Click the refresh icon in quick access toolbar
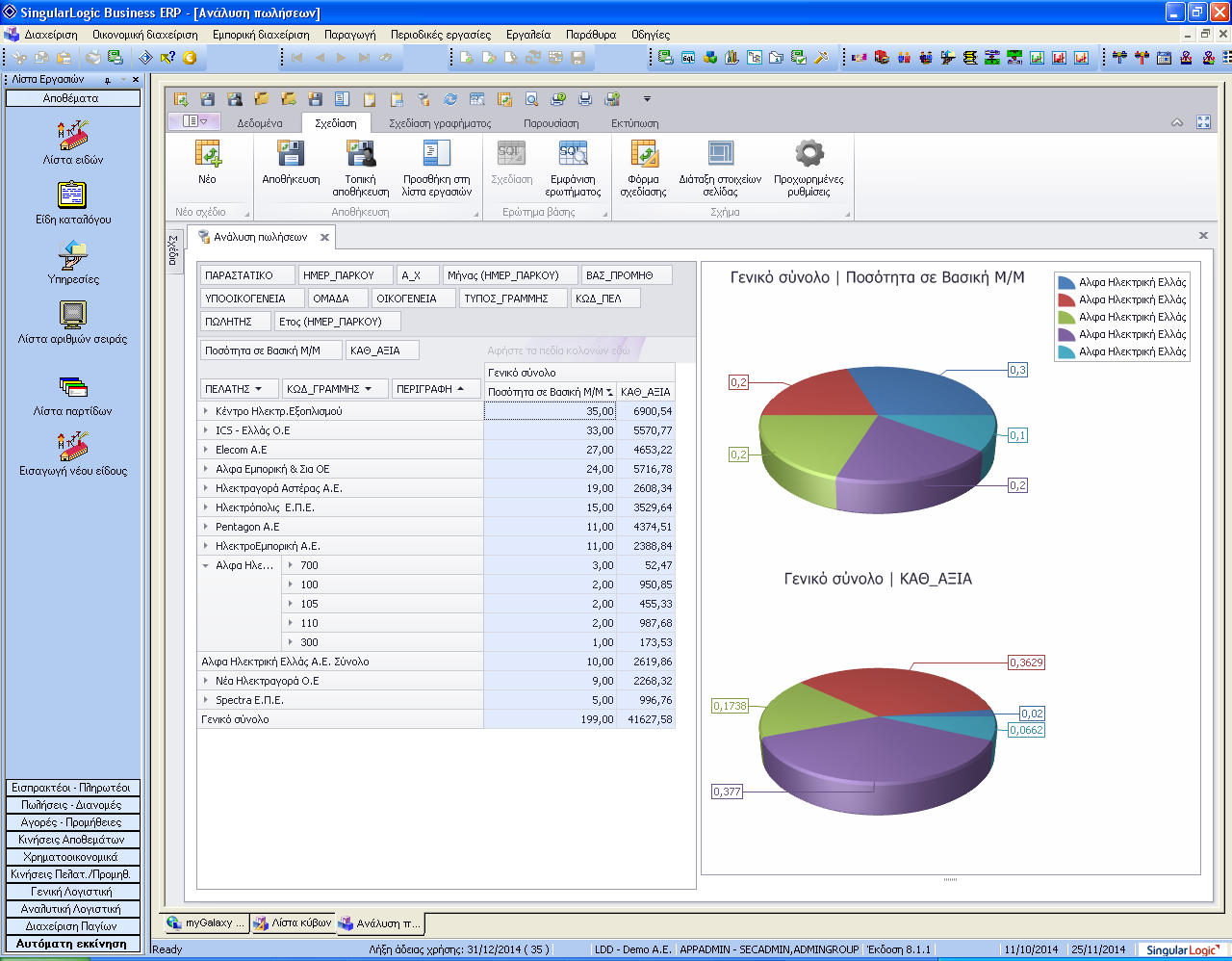Screen dimensions: 1232x961 [450, 99]
